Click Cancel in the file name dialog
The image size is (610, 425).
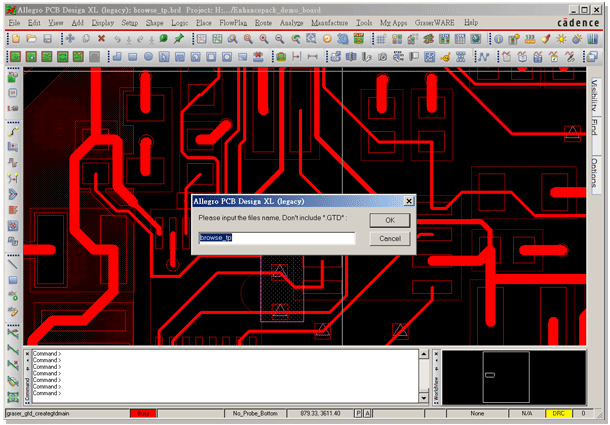(390, 238)
